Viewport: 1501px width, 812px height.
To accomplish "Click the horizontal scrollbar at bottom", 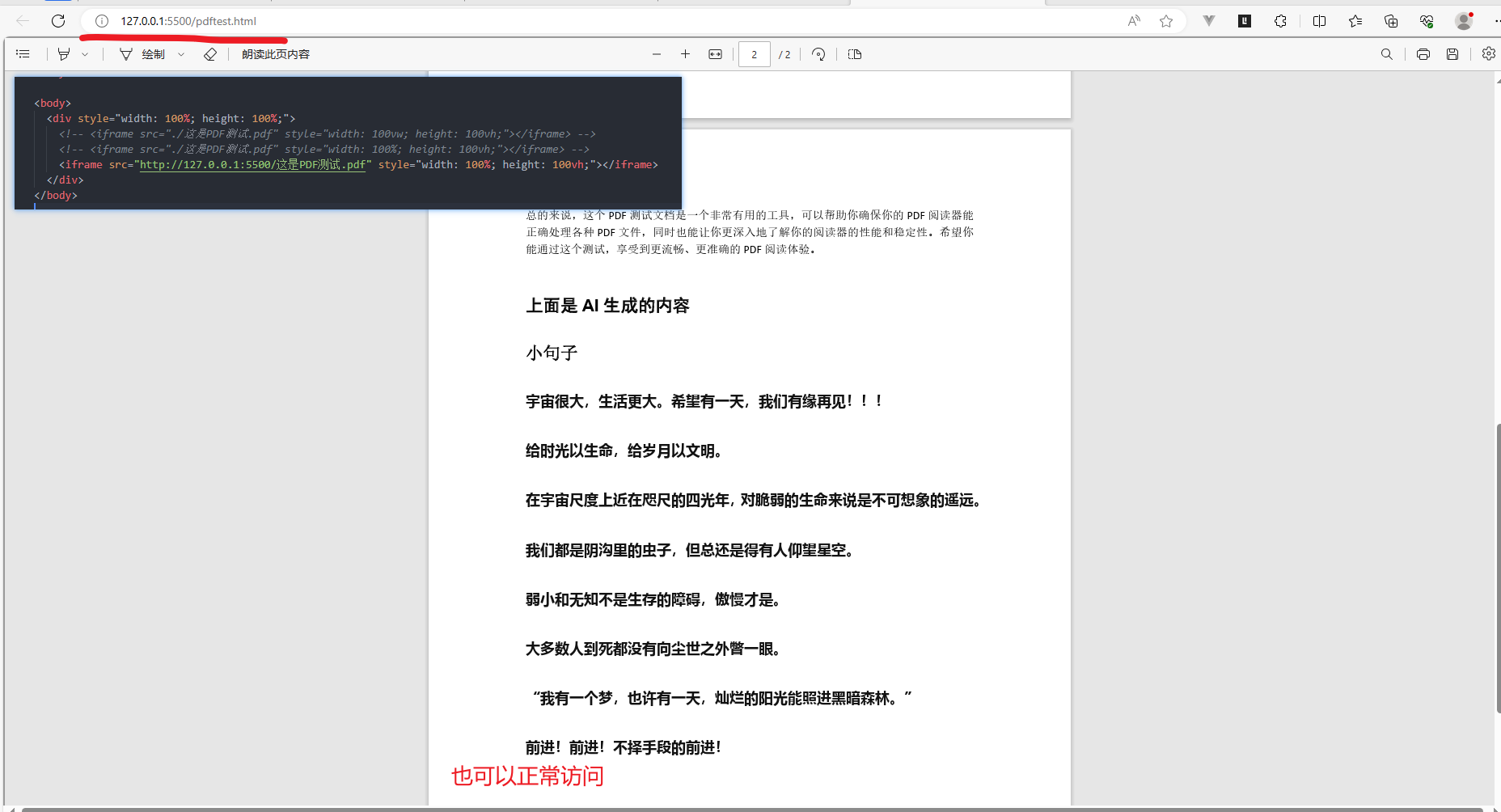I will click(x=752, y=809).
